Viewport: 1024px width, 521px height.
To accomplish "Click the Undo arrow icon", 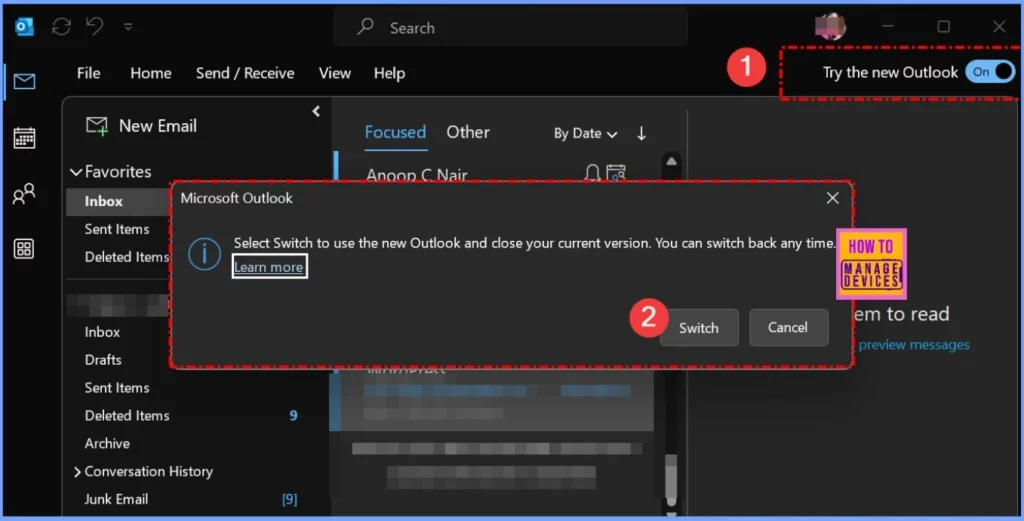I will [x=95, y=27].
